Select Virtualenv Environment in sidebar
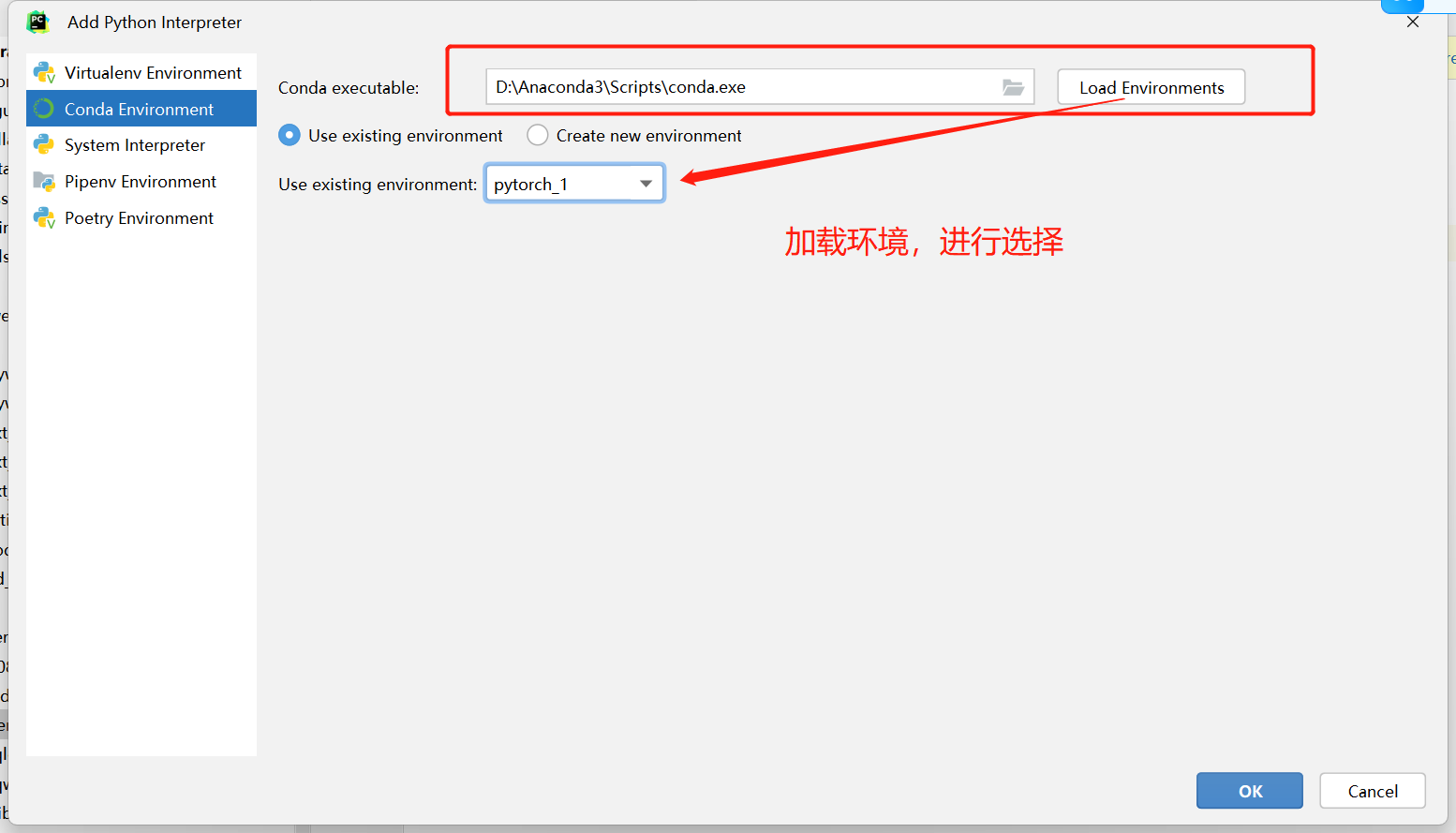The width and height of the screenshot is (1456, 833). (x=141, y=72)
